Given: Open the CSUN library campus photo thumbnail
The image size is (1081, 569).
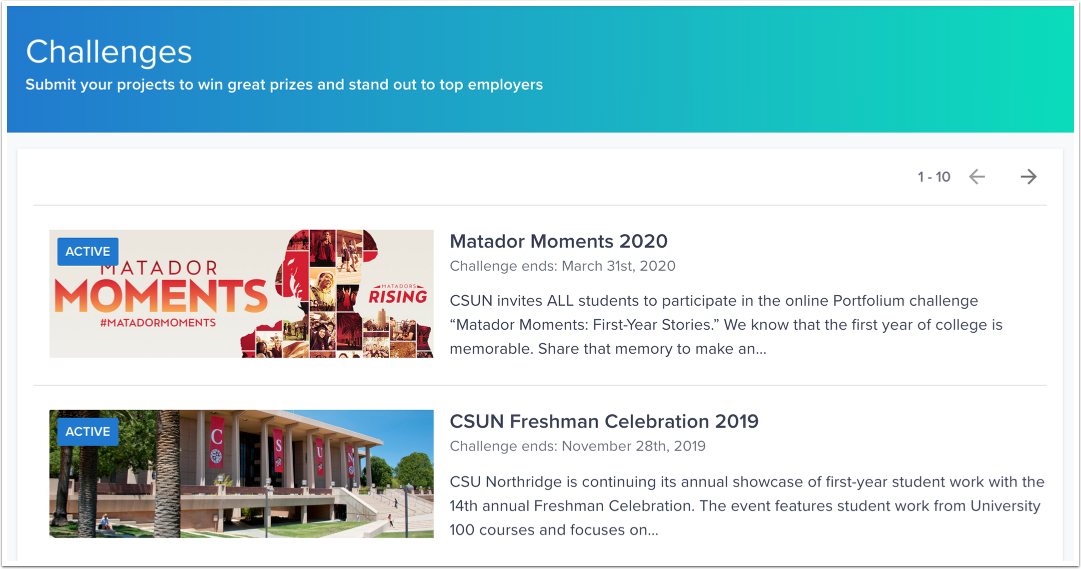Looking at the screenshot, I should click(x=240, y=474).
